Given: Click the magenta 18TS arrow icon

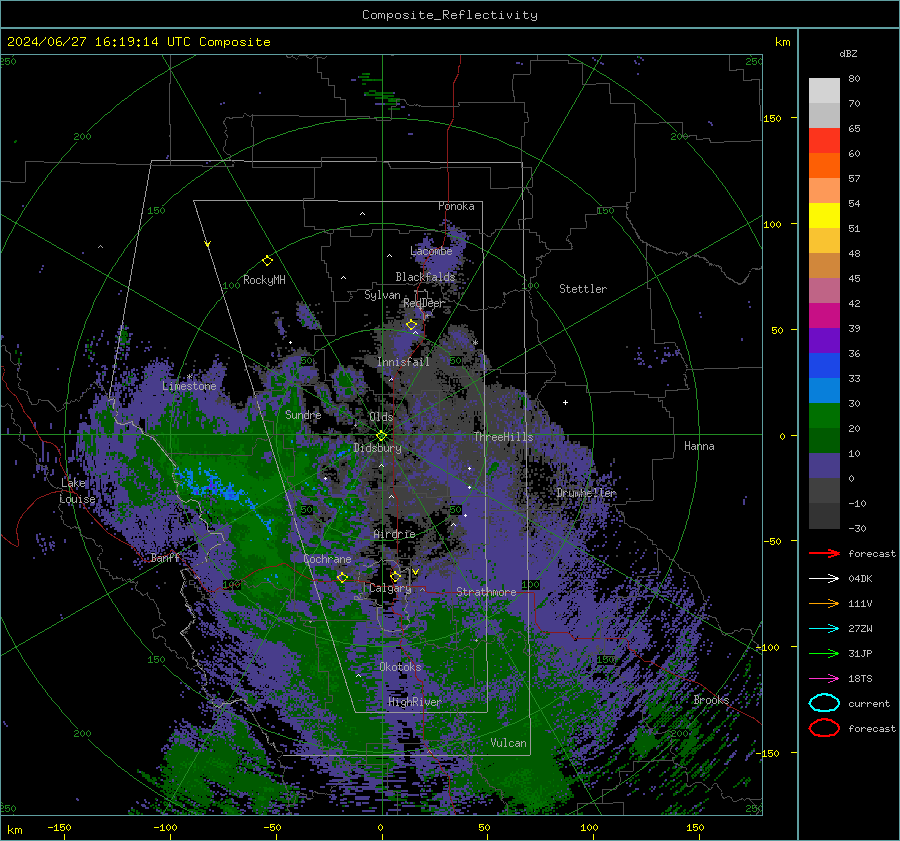Looking at the screenshot, I should pyautogui.click(x=824, y=679).
